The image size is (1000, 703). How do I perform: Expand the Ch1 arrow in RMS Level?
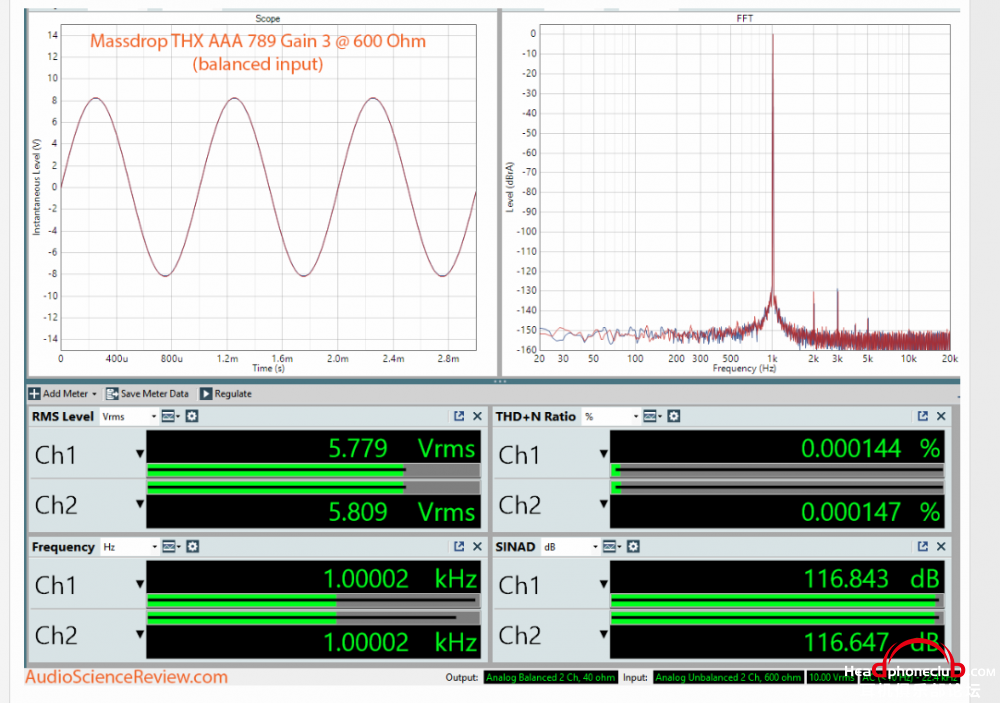click(x=140, y=454)
